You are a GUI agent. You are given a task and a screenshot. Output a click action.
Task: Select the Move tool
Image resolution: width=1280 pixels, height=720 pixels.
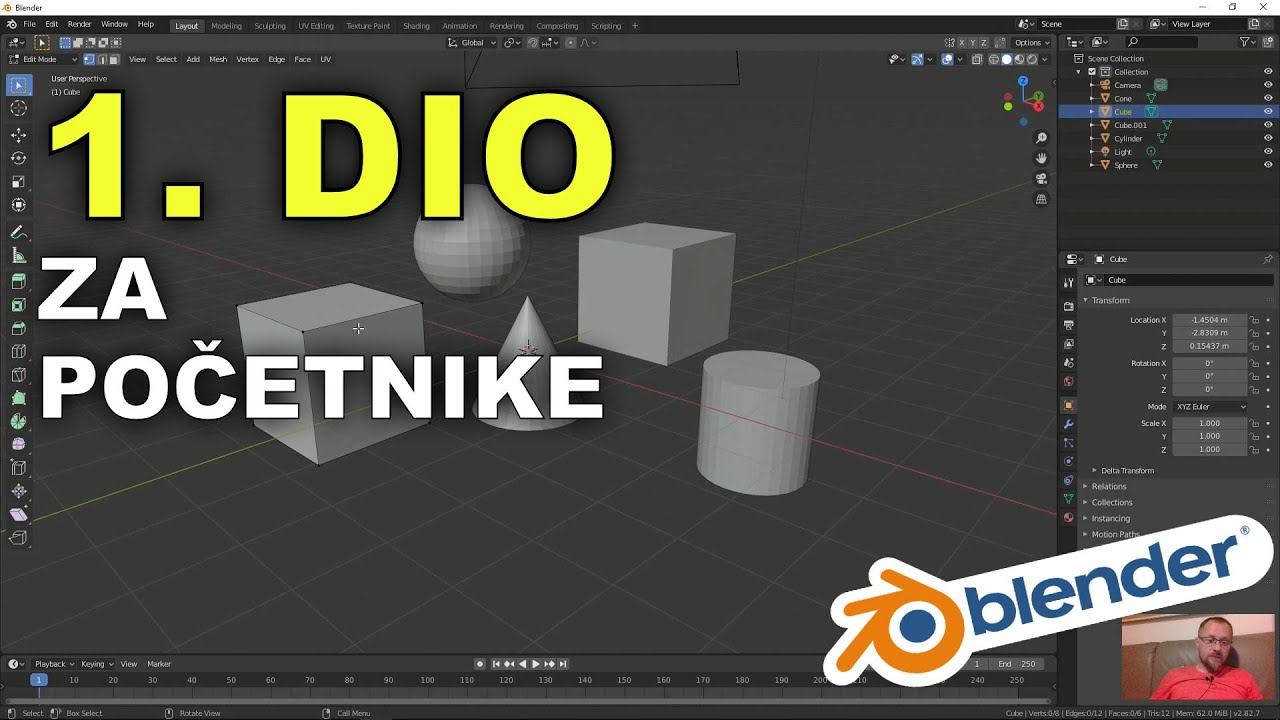[18, 135]
